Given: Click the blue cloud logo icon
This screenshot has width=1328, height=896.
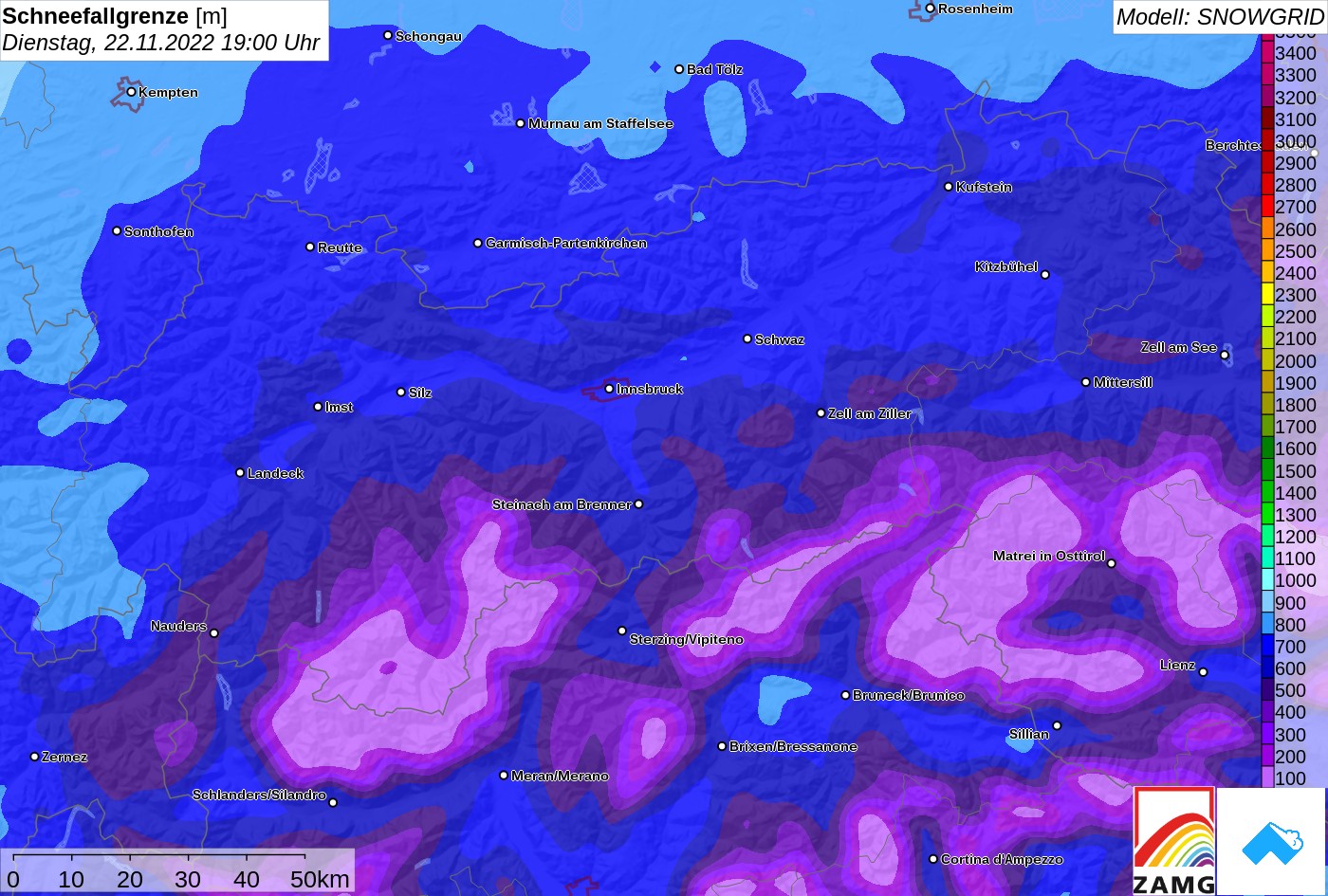Looking at the screenshot, I should click(1271, 841).
